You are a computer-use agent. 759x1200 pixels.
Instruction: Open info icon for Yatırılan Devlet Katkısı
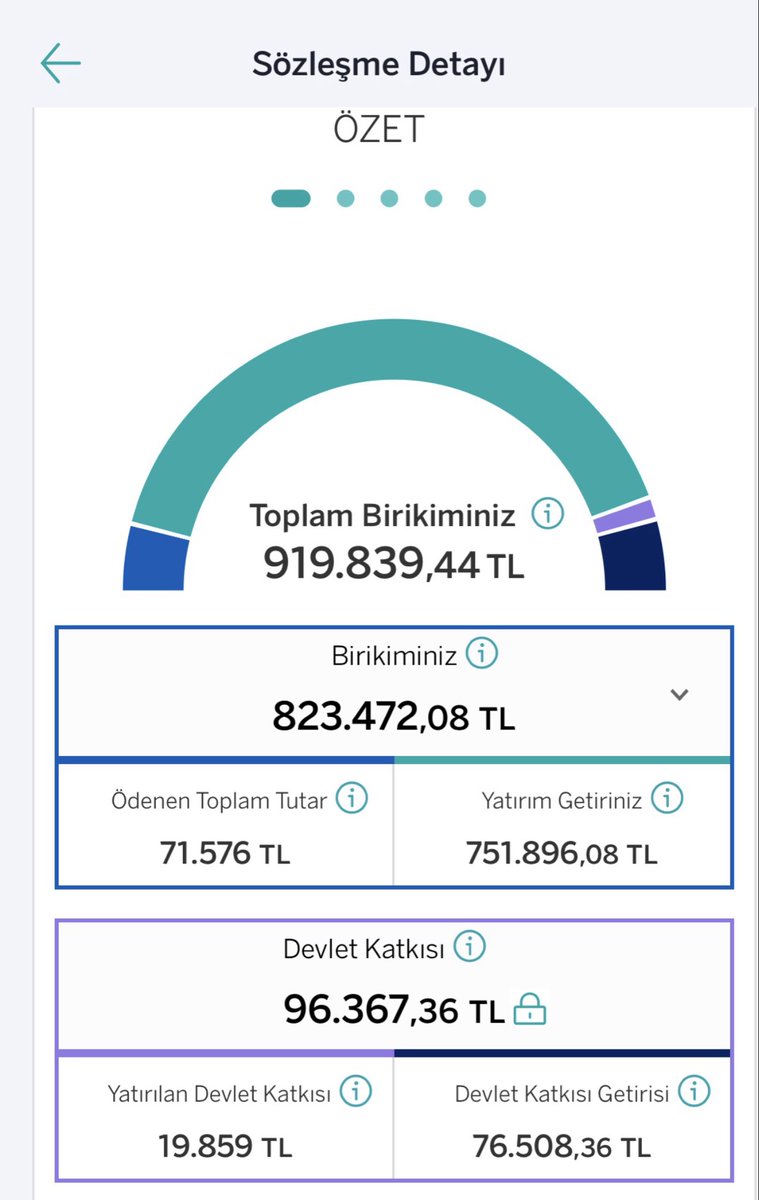click(355, 1092)
